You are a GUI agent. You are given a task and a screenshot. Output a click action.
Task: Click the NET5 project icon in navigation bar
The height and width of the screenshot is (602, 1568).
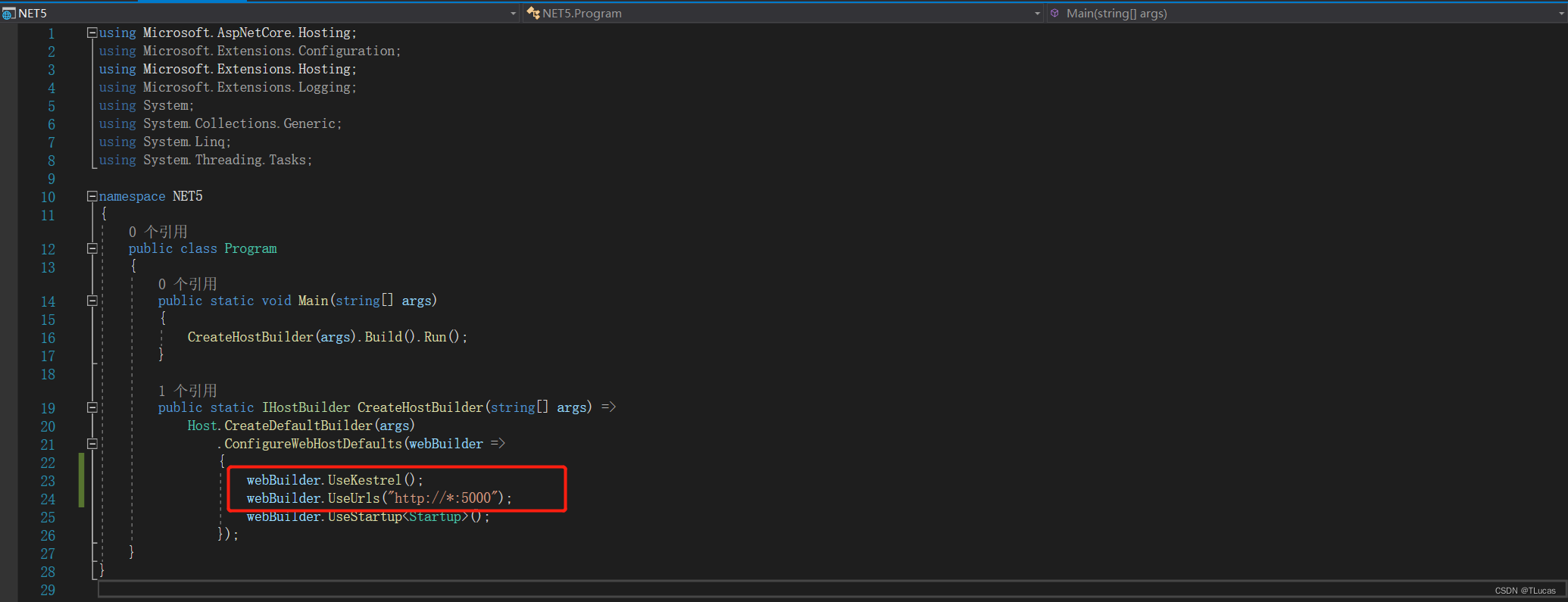pos(8,14)
